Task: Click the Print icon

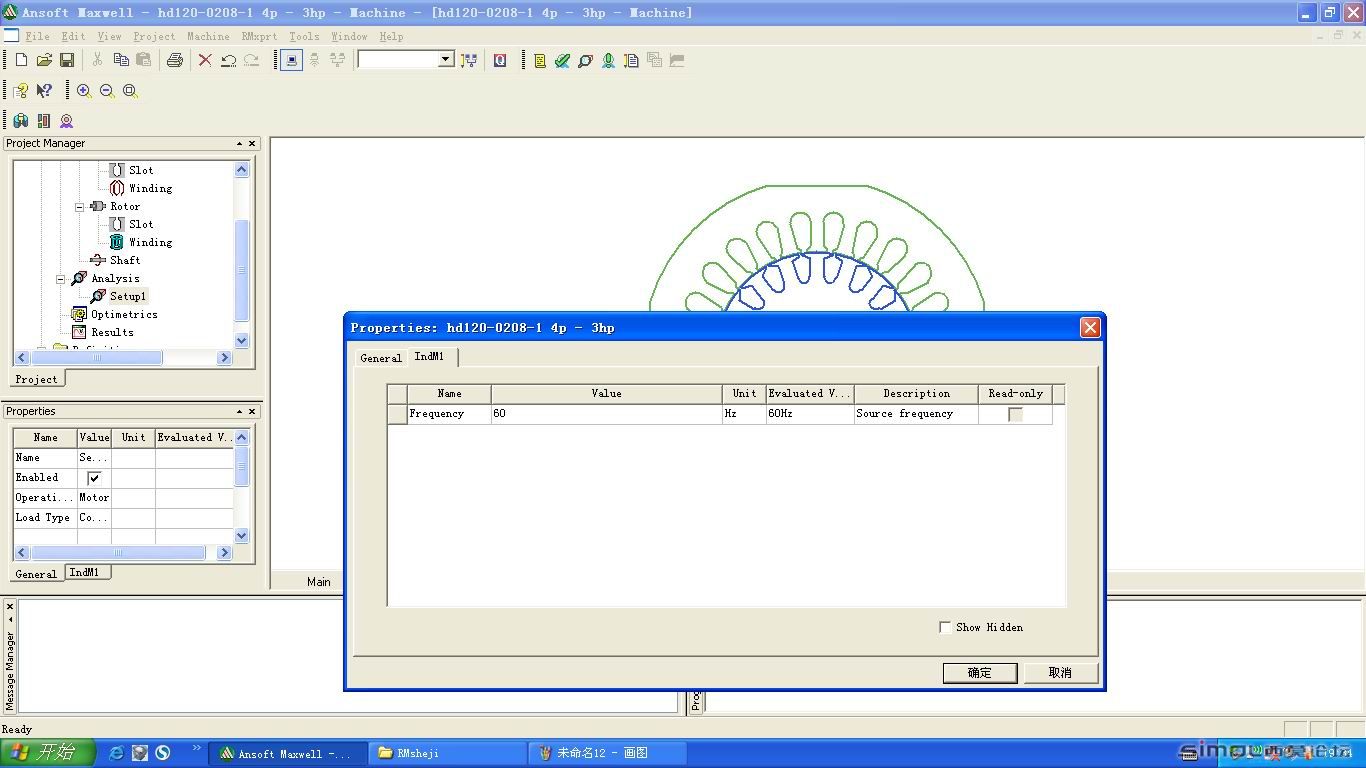Action: pyautogui.click(x=175, y=60)
